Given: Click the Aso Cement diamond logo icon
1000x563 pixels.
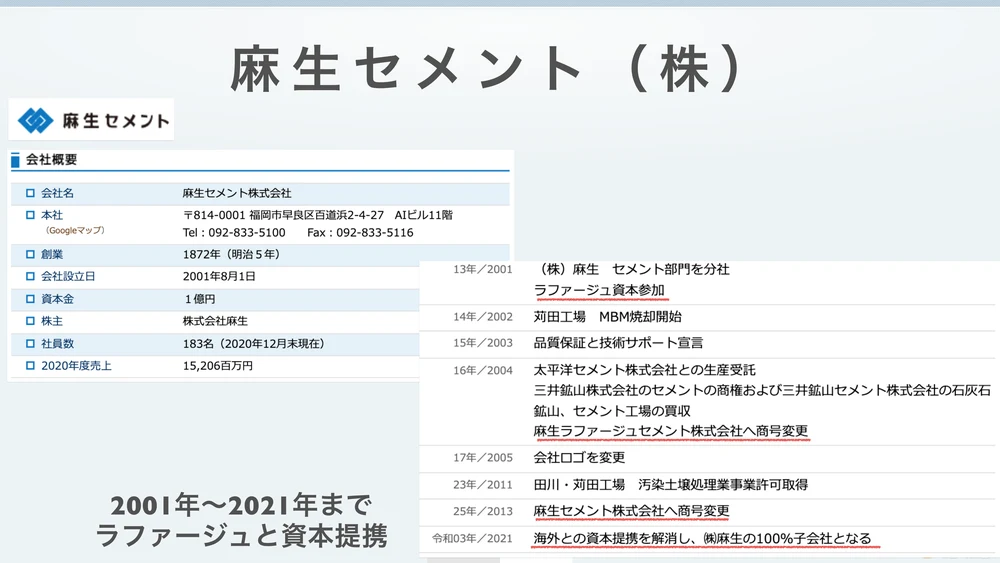Looking at the screenshot, I should tap(36, 120).
